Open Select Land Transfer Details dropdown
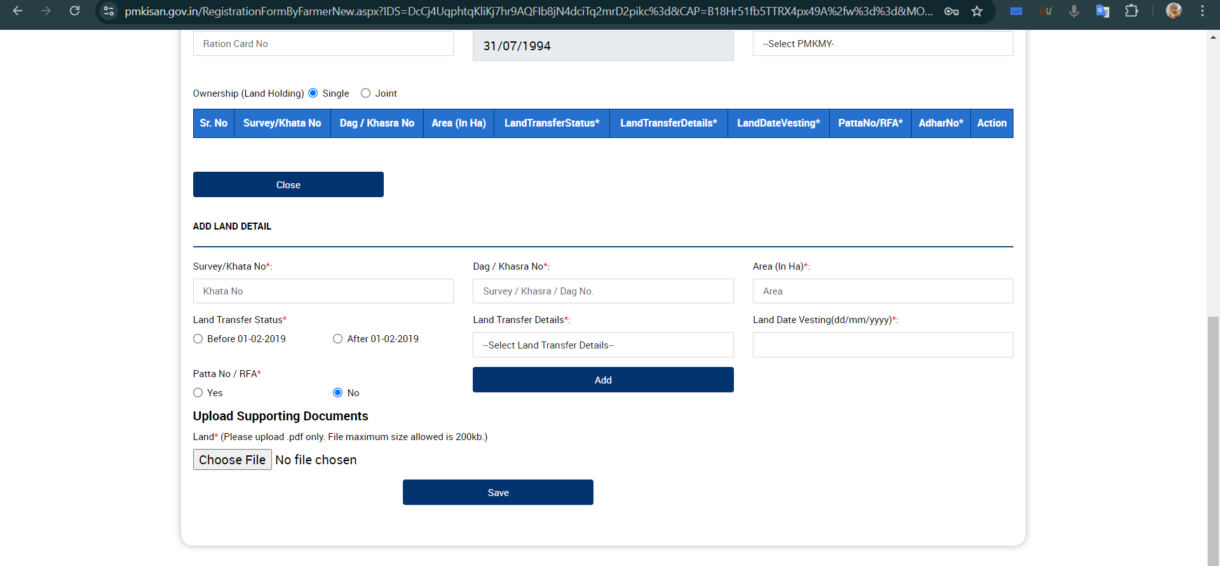 603,345
